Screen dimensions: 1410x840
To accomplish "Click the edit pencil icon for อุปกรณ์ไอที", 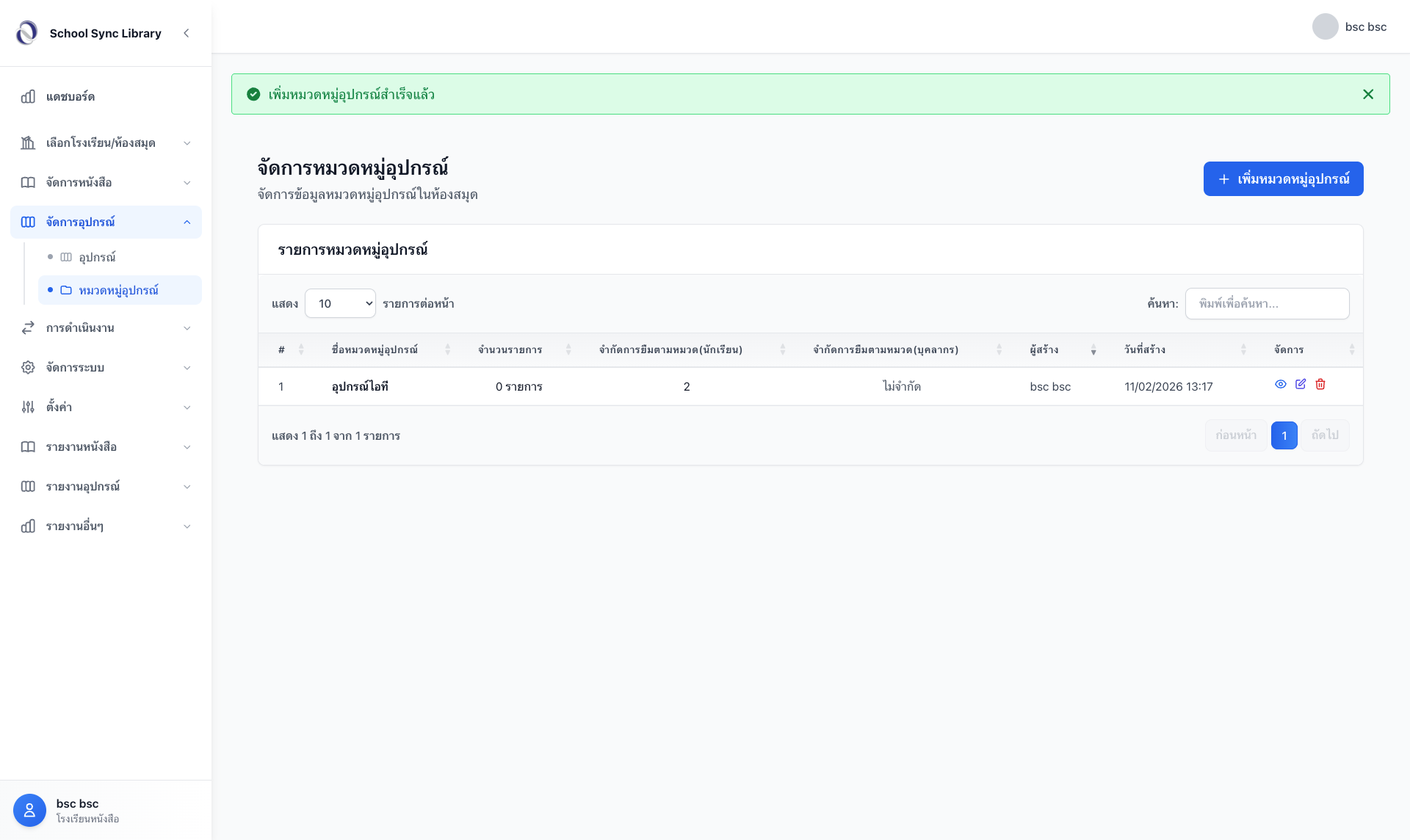I will point(1301,384).
